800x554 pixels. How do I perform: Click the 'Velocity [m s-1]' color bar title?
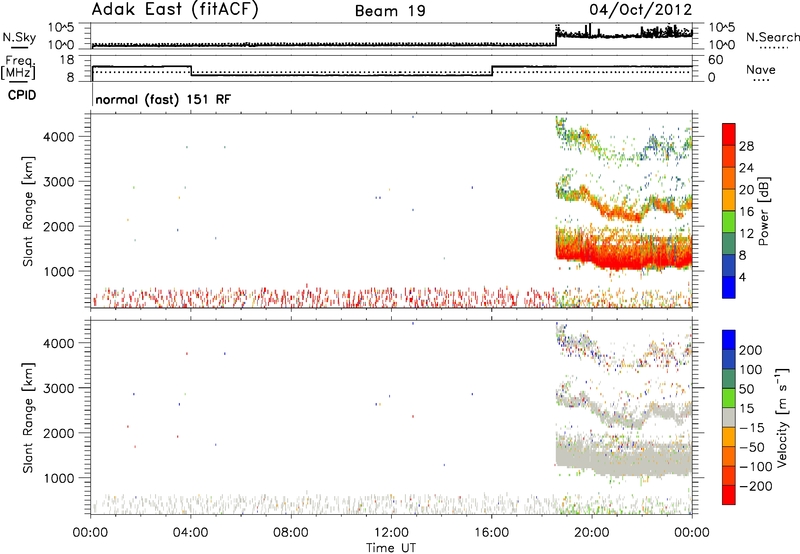click(x=782, y=417)
